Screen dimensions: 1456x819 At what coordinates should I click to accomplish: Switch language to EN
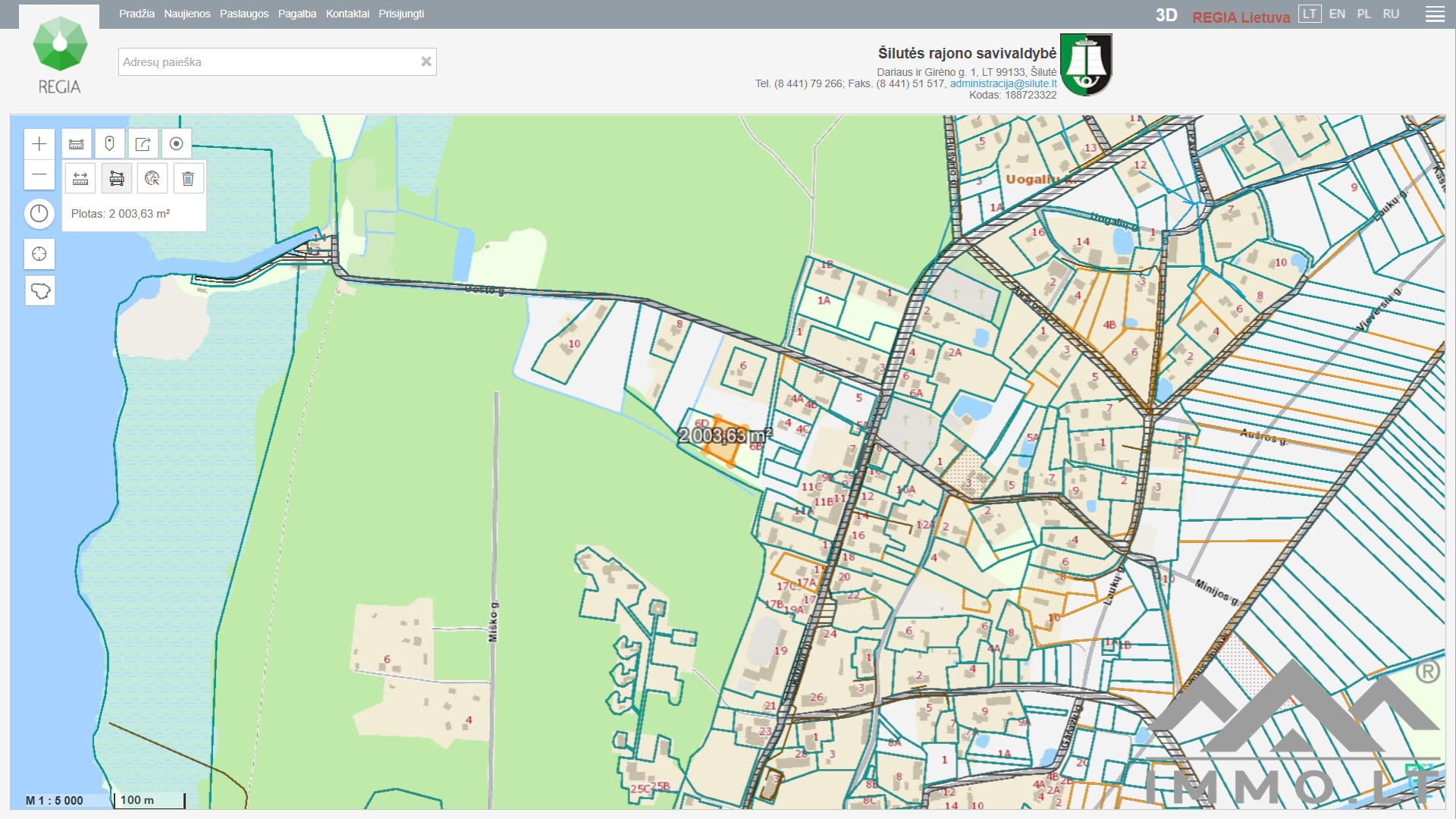coord(1337,14)
